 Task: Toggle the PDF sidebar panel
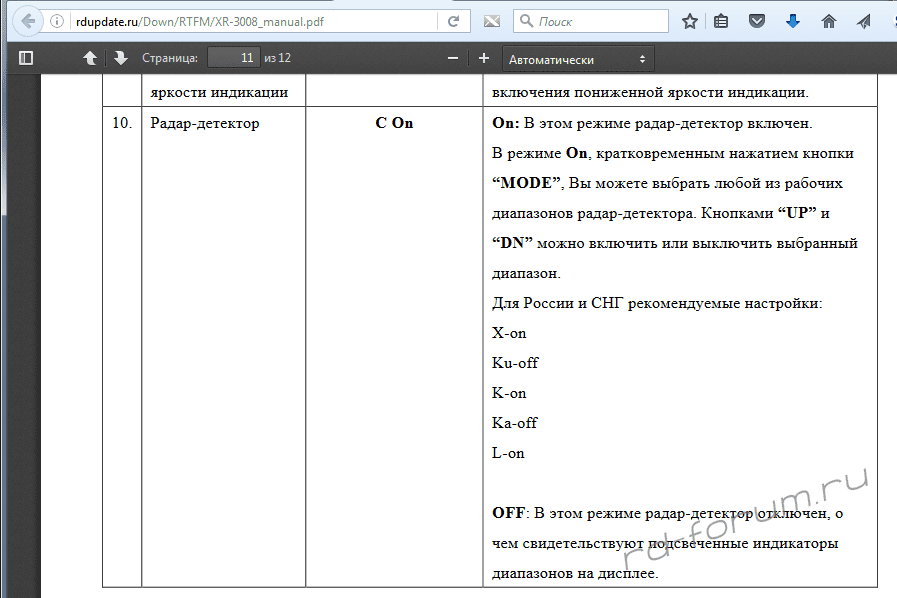coord(26,58)
